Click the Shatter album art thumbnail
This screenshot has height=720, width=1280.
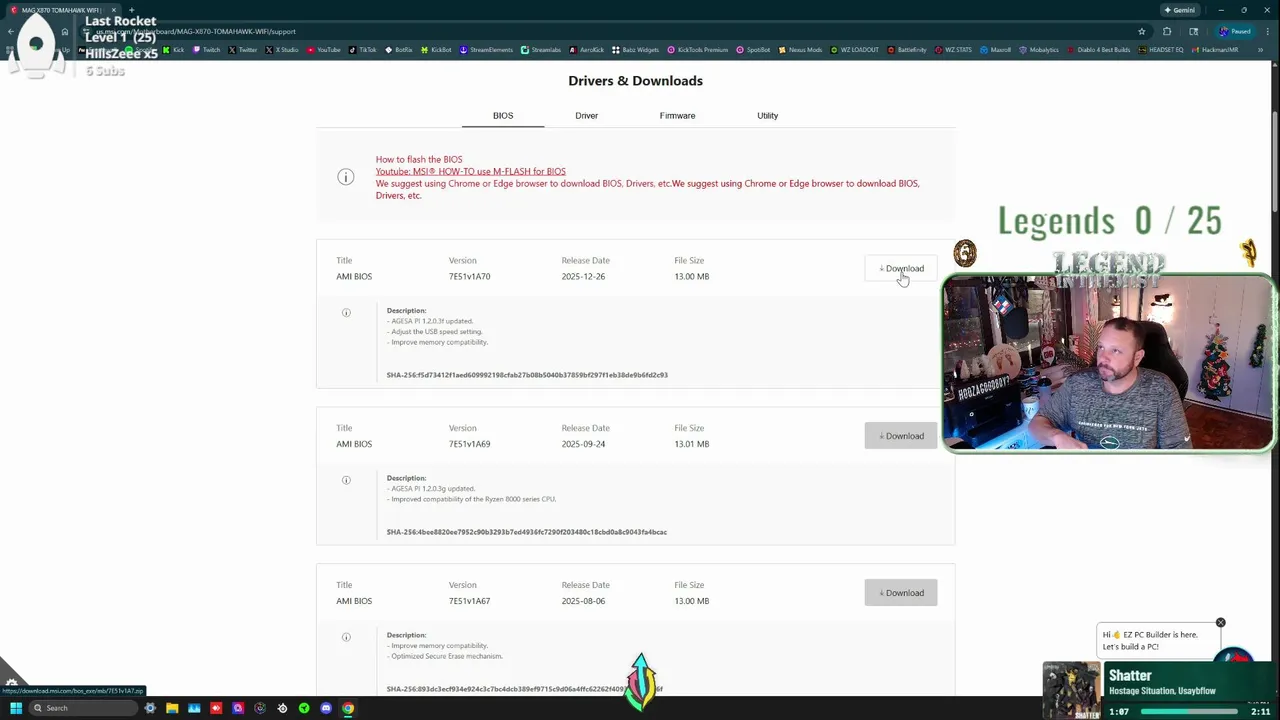click(x=1071, y=690)
